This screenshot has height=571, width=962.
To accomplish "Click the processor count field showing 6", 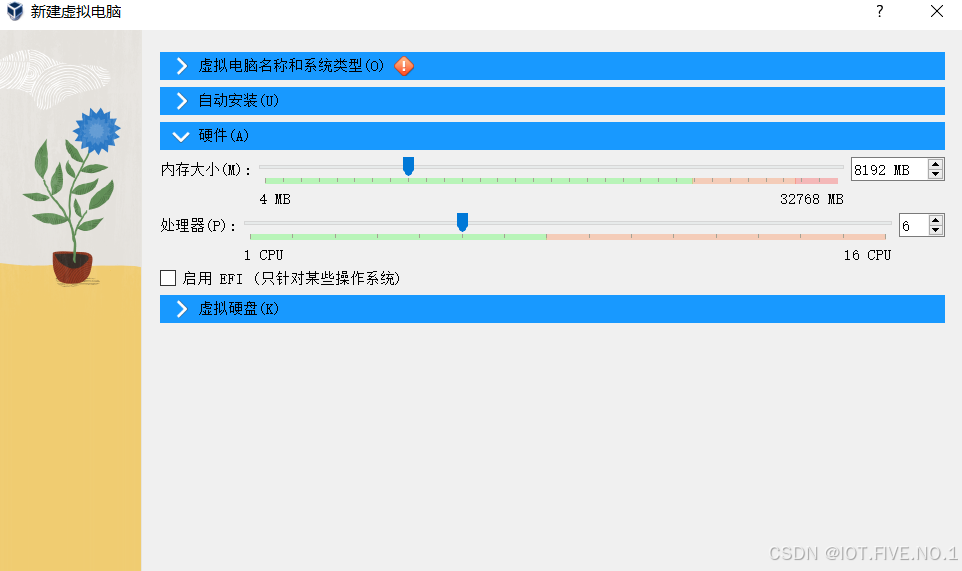I will point(914,226).
